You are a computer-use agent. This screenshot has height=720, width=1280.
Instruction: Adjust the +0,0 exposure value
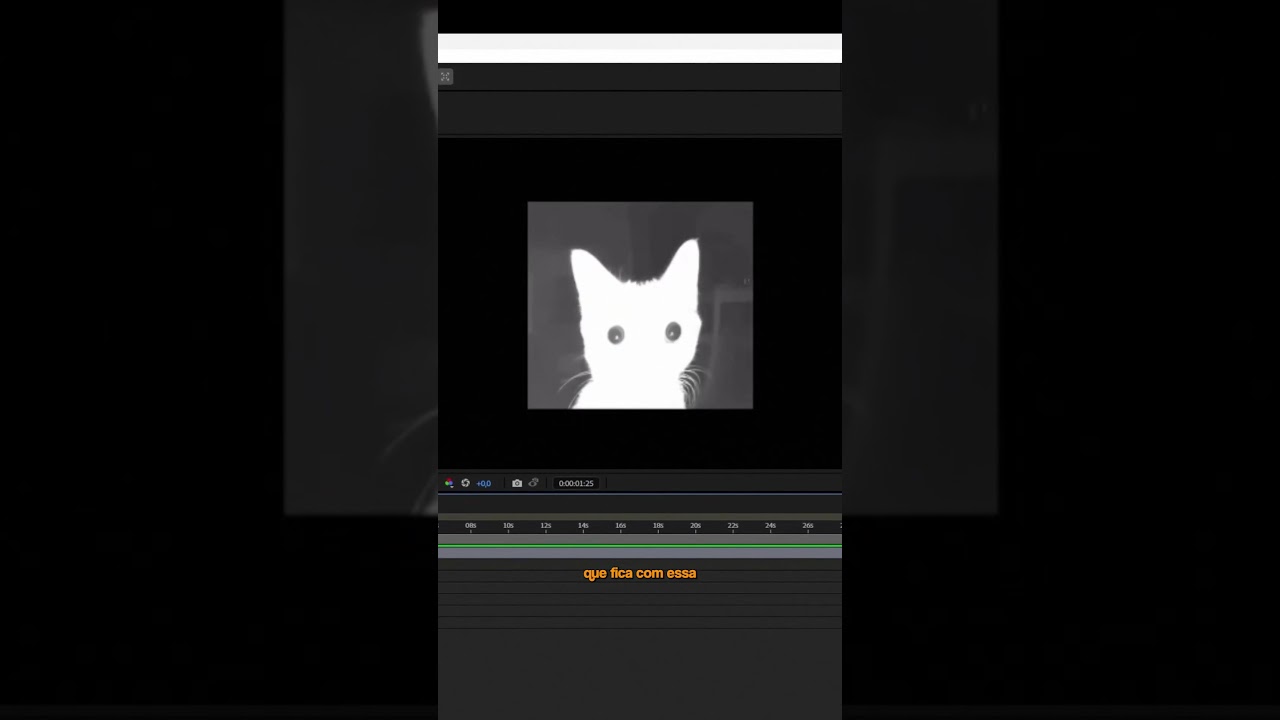pos(483,483)
